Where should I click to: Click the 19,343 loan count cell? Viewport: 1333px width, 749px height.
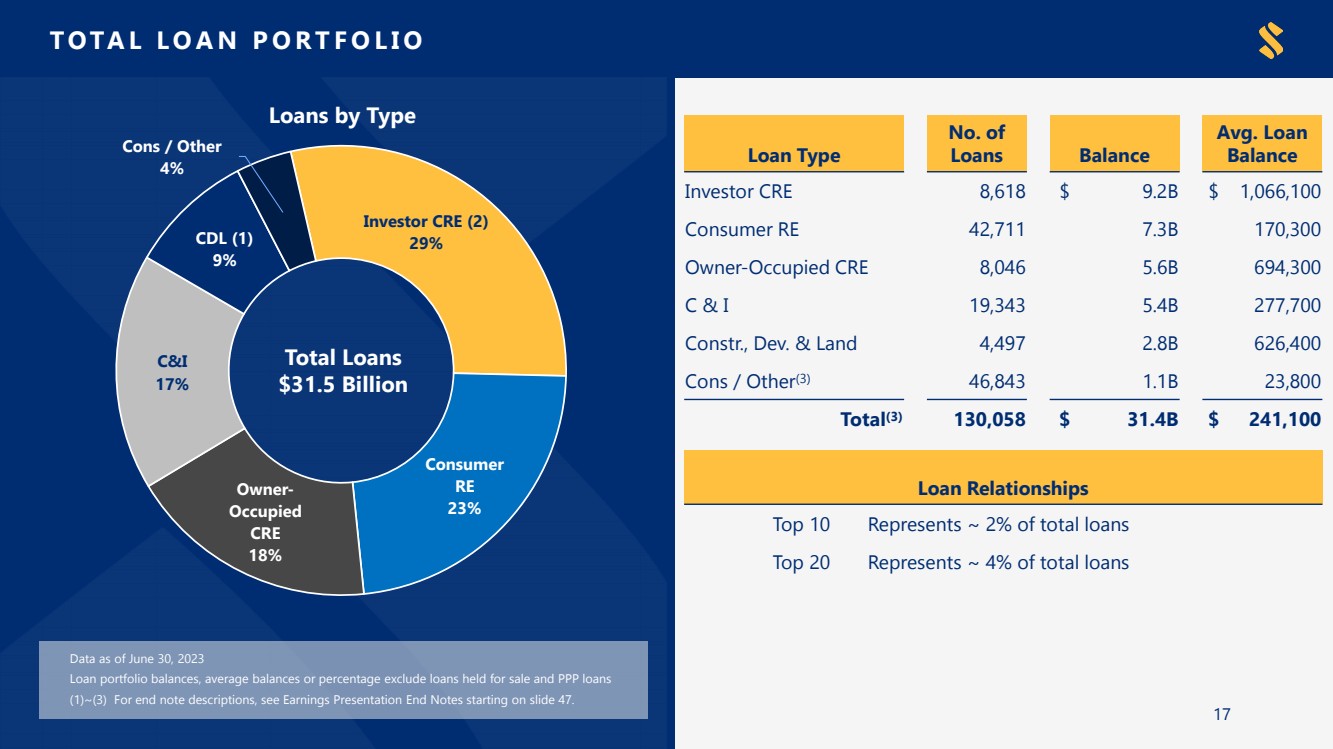coord(997,305)
